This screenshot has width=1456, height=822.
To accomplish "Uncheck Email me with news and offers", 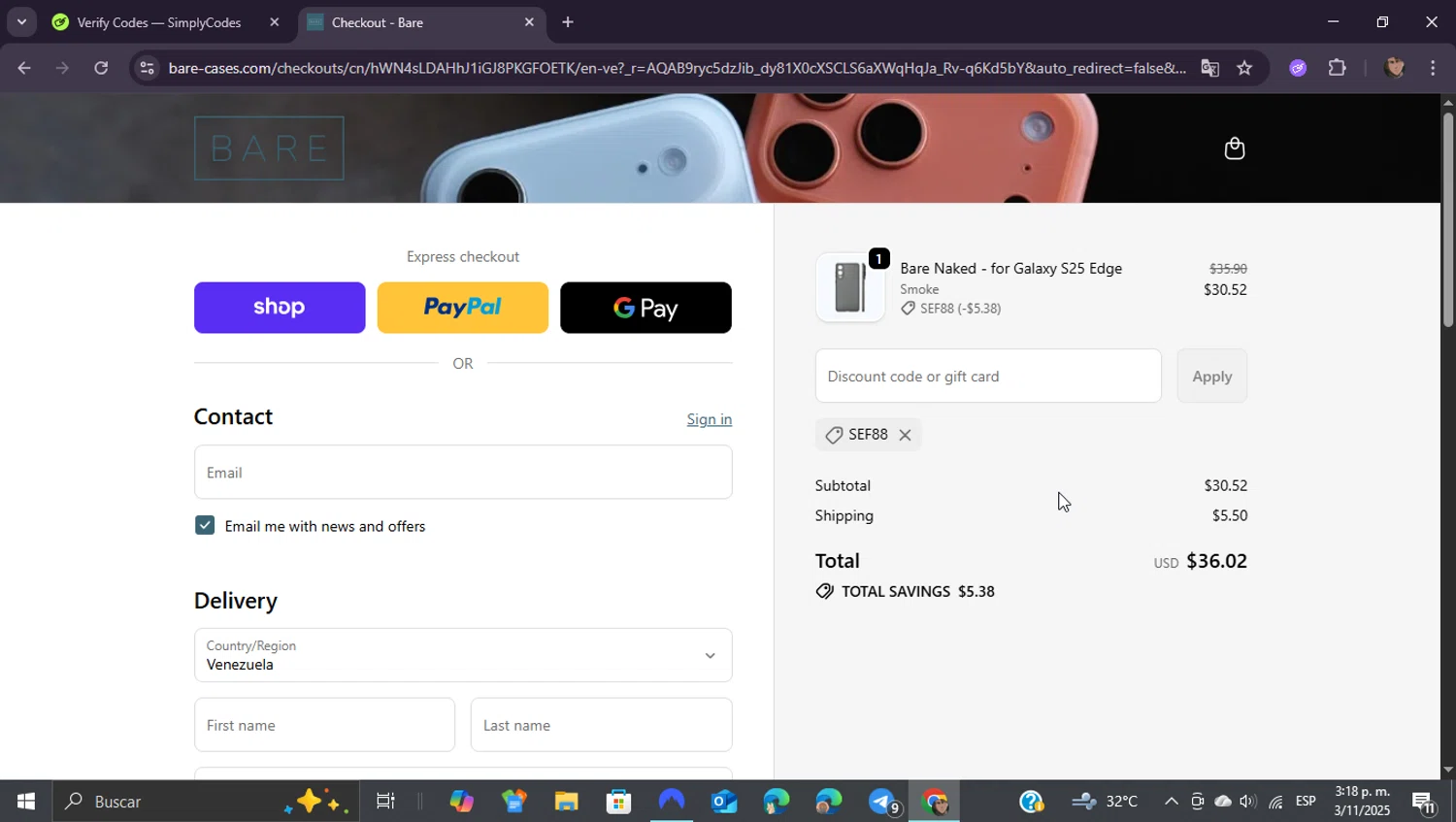I will (205, 525).
